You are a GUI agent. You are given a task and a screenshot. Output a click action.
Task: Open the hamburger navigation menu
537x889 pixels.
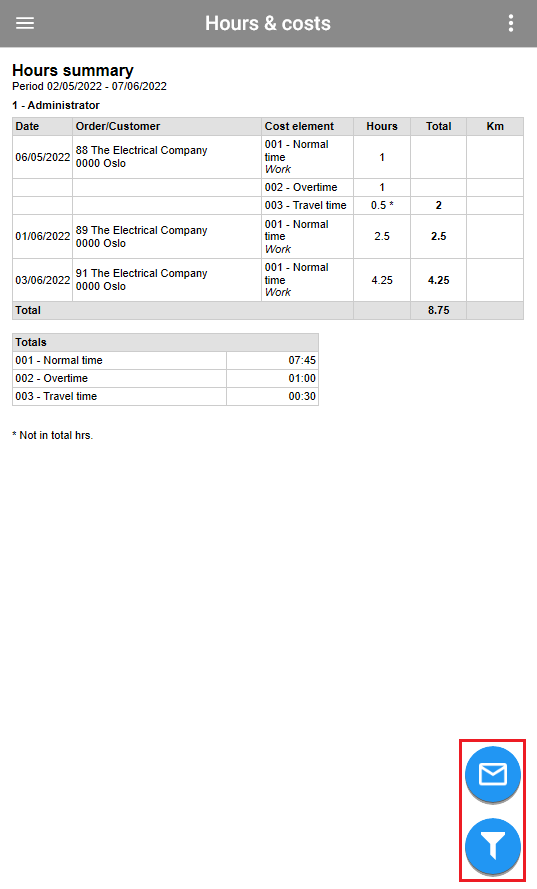point(25,23)
